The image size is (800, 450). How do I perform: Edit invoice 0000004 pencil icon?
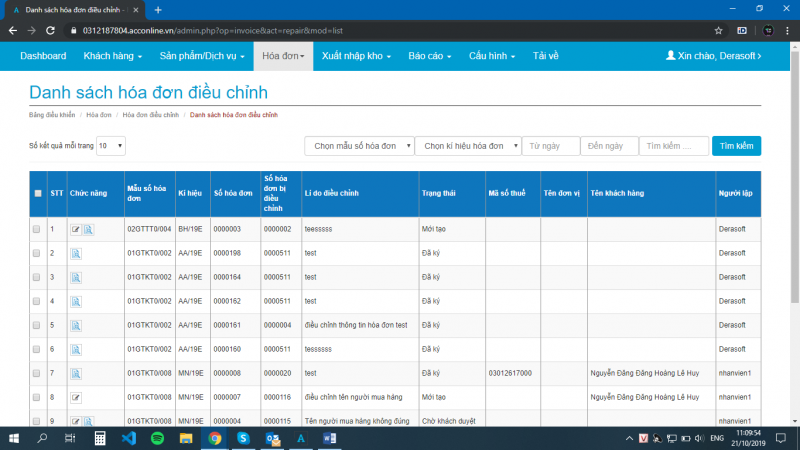coord(76,421)
